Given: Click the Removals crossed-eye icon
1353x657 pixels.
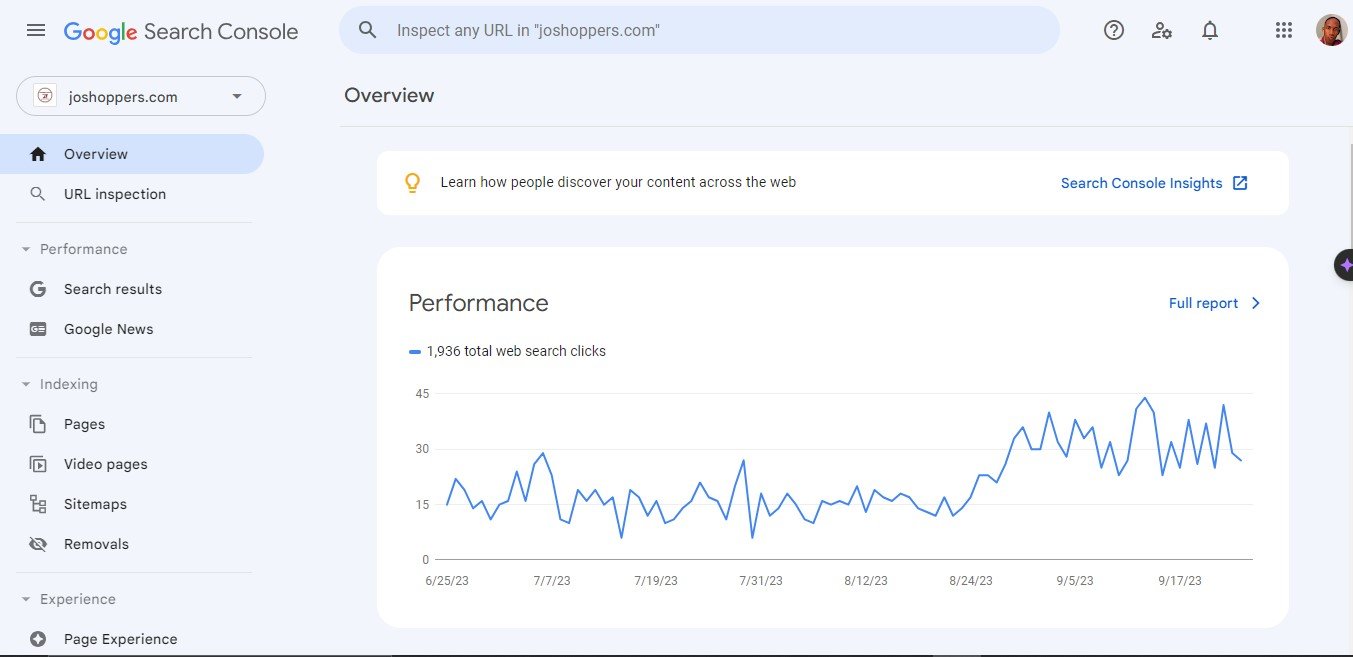Looking at the screenshot, I should (x=38, y=544).
